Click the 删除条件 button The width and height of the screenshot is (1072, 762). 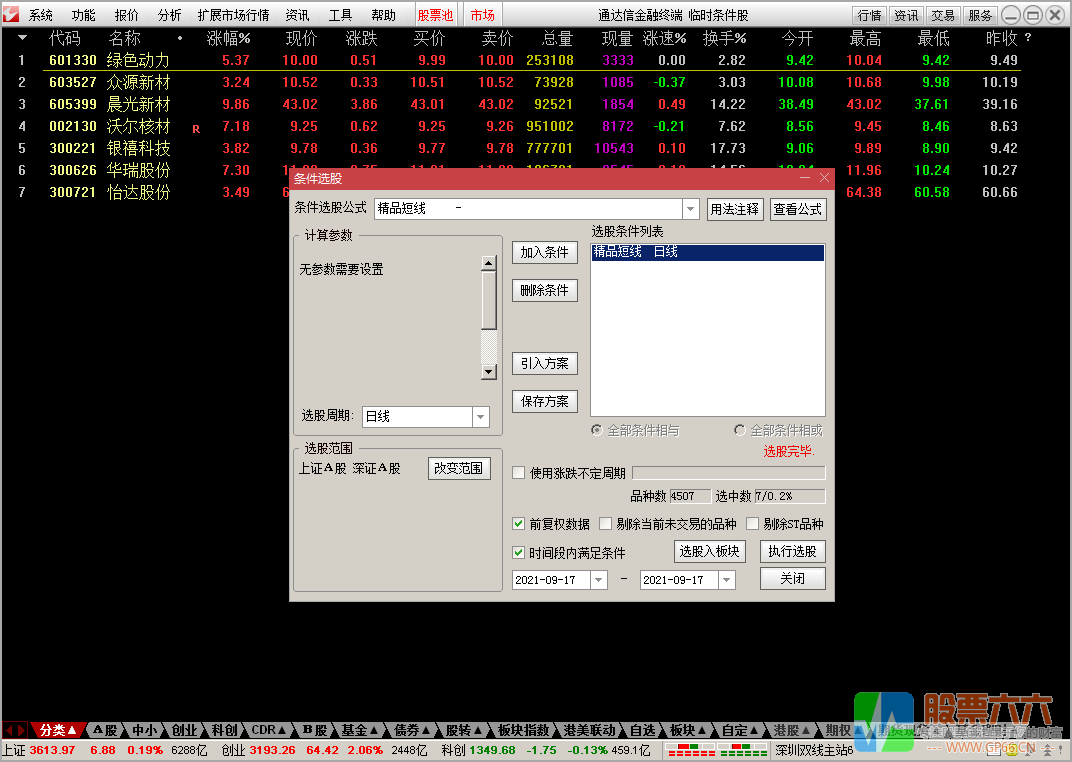coord(544,290)
